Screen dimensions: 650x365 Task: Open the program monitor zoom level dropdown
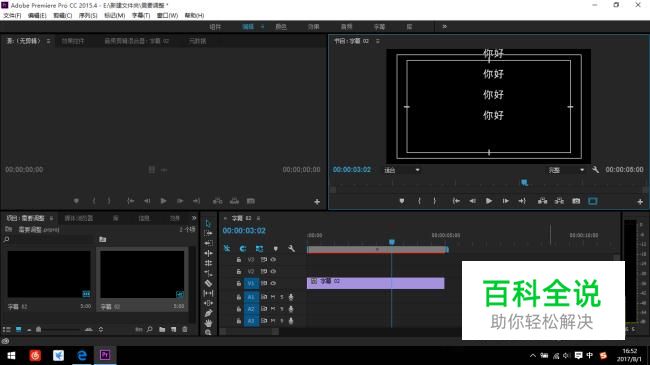click(x=402, y=170)
